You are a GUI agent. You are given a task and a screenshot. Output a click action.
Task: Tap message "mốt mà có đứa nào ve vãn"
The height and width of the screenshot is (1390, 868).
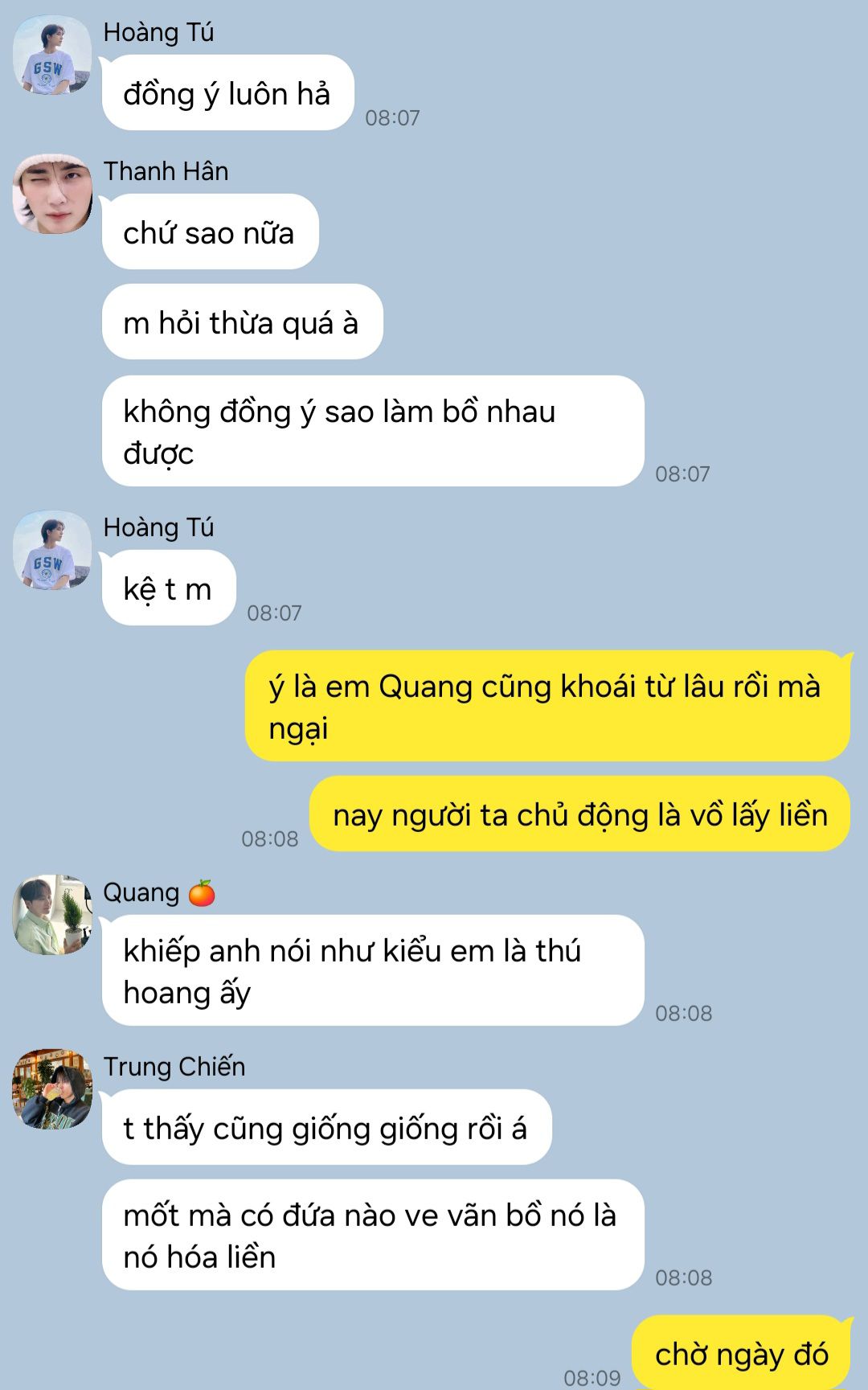(373, 1236)
